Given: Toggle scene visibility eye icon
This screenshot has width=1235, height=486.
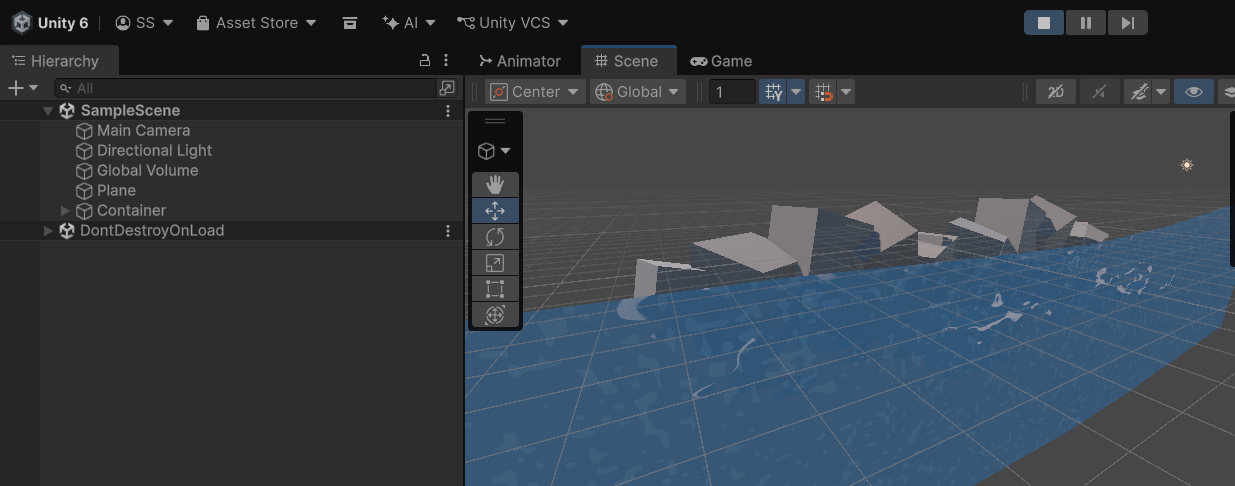Looking at the screenshot, I should pos(1194,92).
